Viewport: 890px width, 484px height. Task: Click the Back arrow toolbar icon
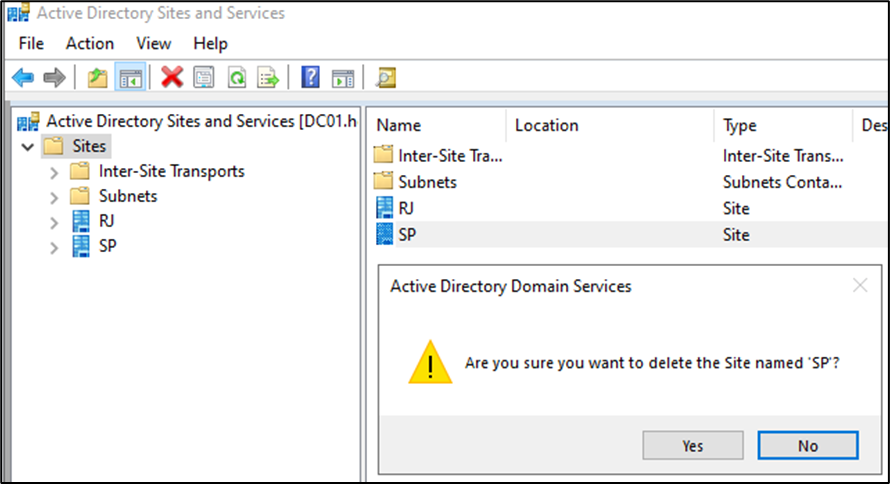pyautogui.click(x=22, y=78)
